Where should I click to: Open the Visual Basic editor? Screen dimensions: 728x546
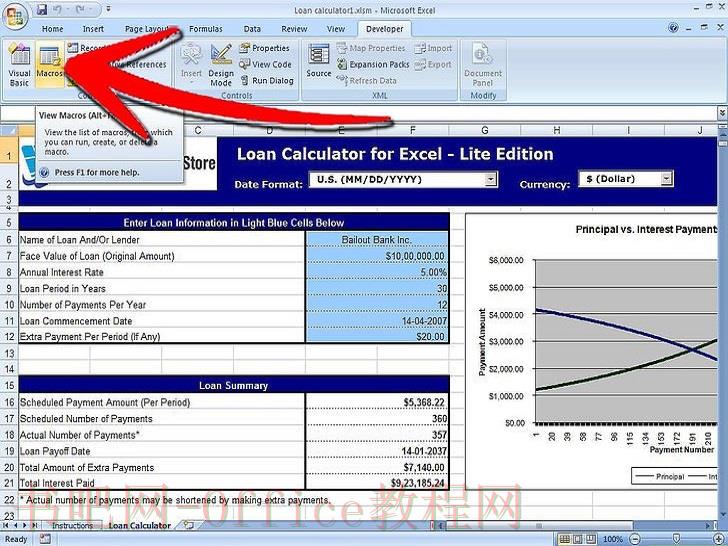click(x=20, y=65)
